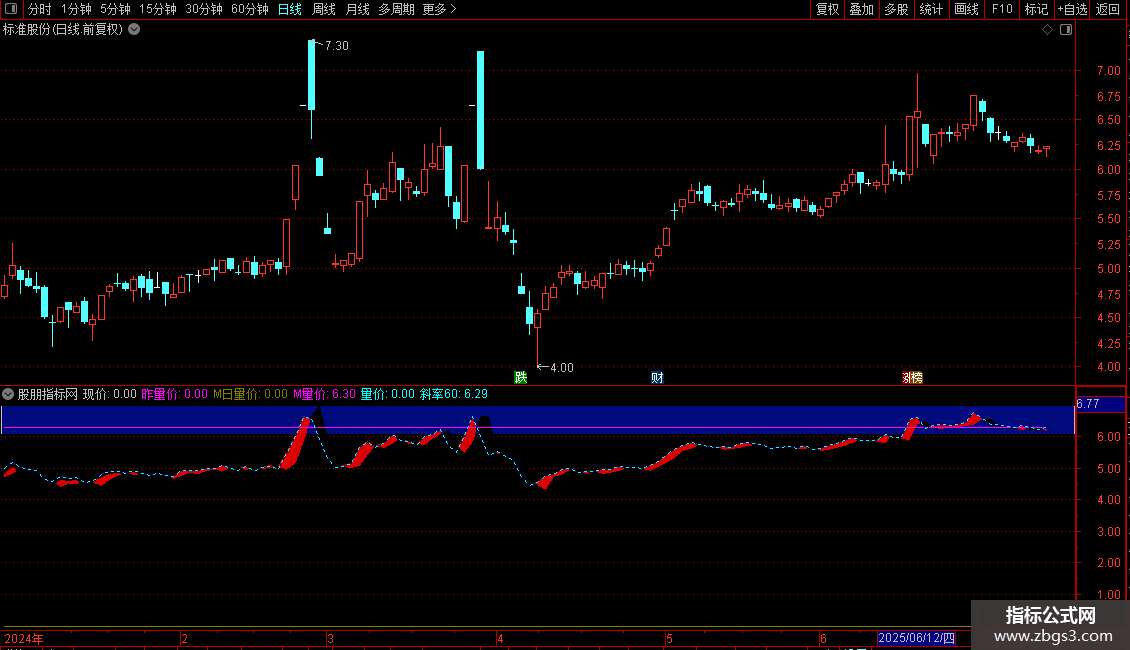Open the 统计 statistics button

pos(930,9)
